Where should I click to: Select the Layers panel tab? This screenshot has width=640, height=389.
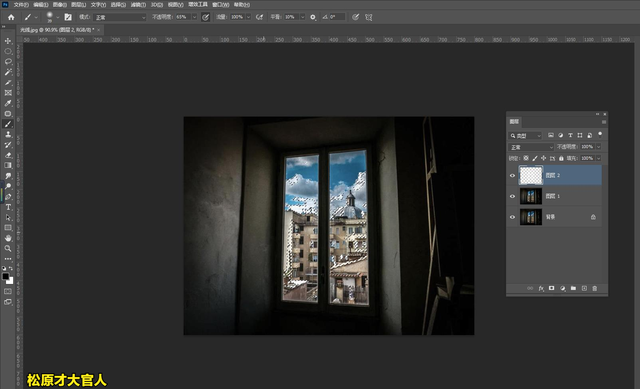coord(514,122)
